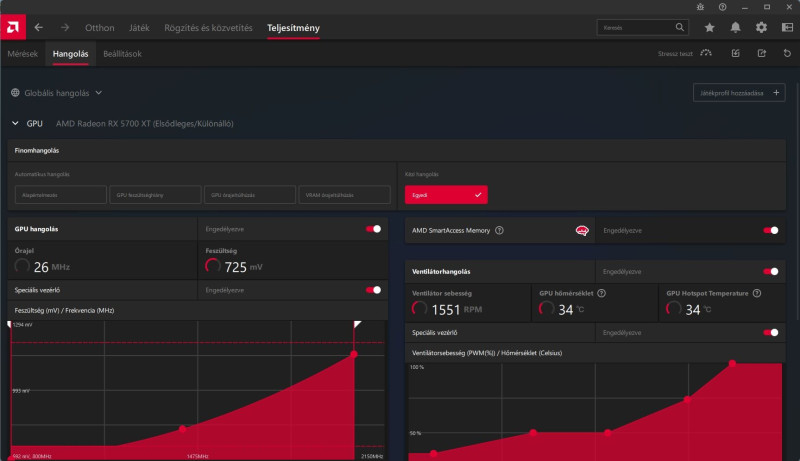Switch to the Mérések tab
This screenshot has height=461, width=800.
(22, 54)
